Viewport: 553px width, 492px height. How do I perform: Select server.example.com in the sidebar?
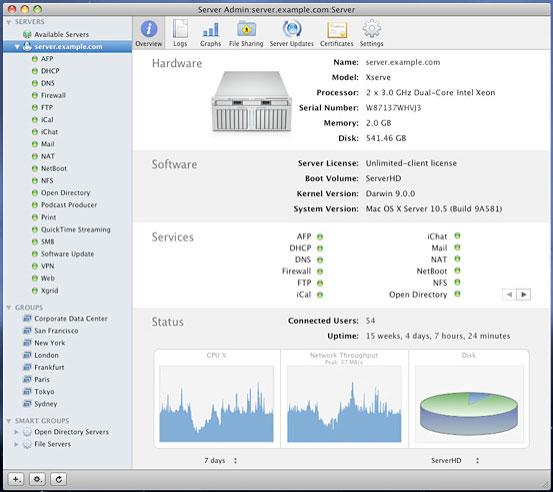(x=68, y=47)
